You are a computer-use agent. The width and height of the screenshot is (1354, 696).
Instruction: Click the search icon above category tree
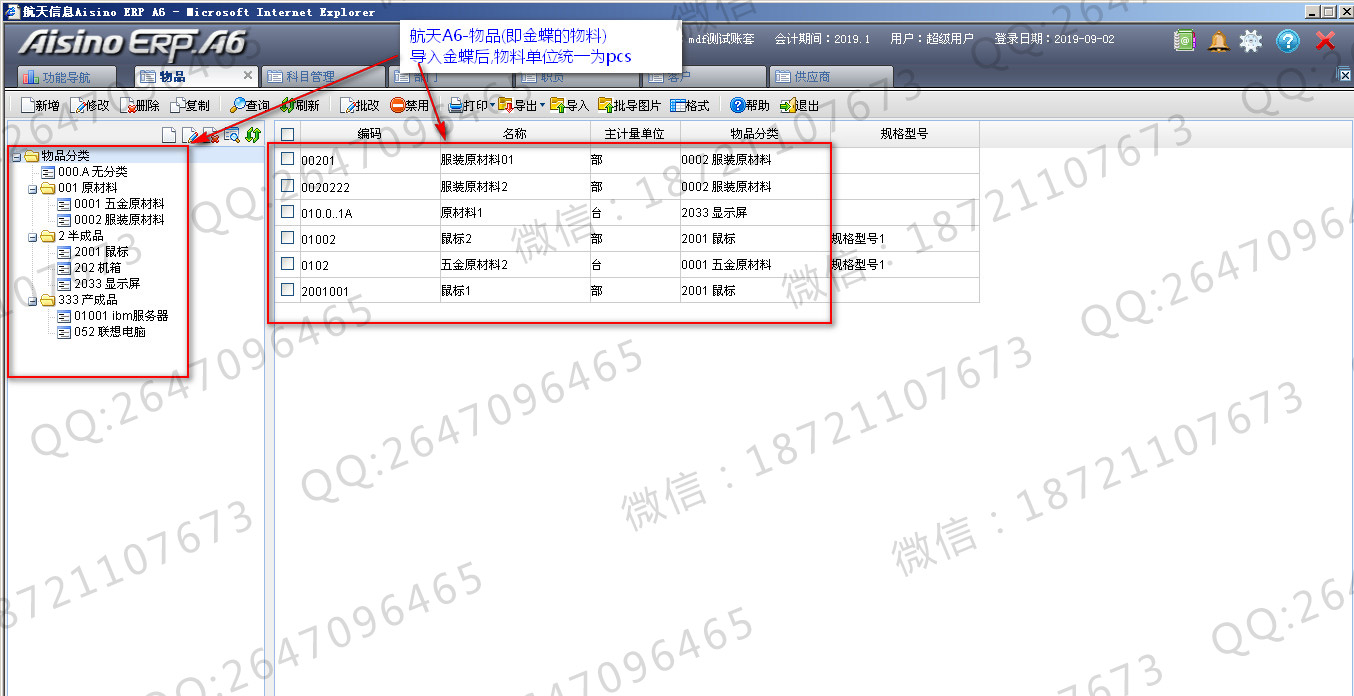(232, 135)
